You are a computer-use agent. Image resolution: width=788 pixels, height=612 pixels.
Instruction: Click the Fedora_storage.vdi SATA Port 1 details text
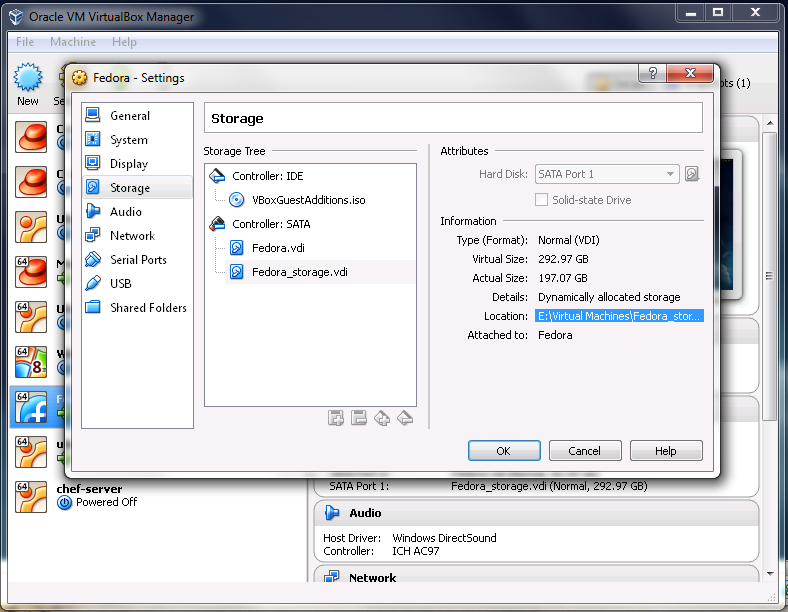pos(549,486)
